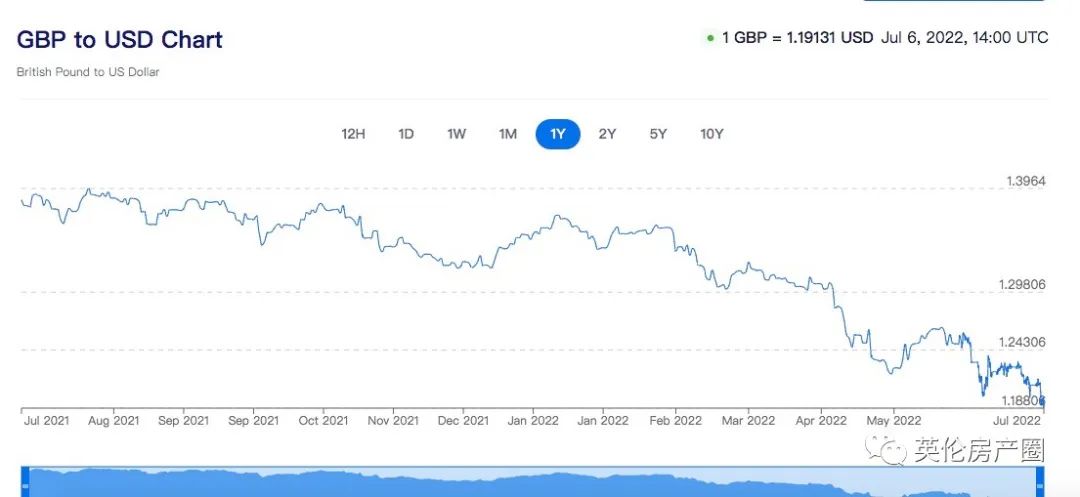Select the 12H time range tab
Viewport: 1080px width, 497px height.
353,134
